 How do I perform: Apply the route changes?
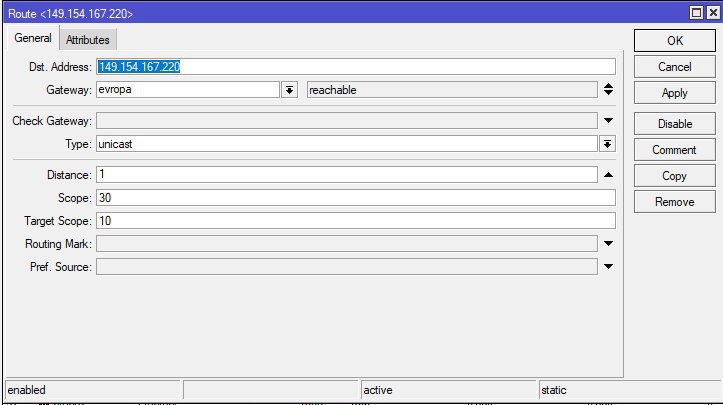(x=675, y=93)
